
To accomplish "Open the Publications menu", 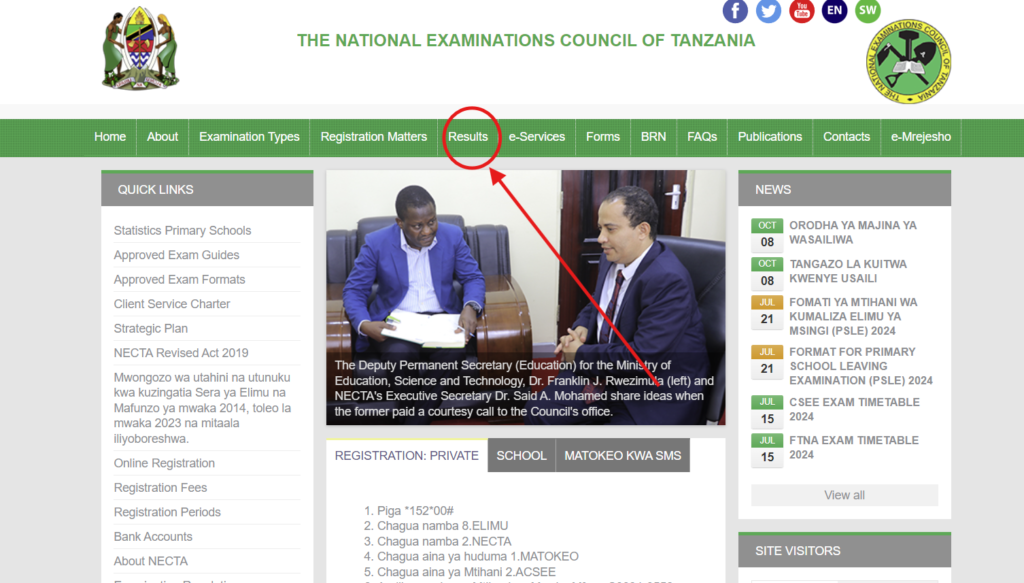I will 770,137.
